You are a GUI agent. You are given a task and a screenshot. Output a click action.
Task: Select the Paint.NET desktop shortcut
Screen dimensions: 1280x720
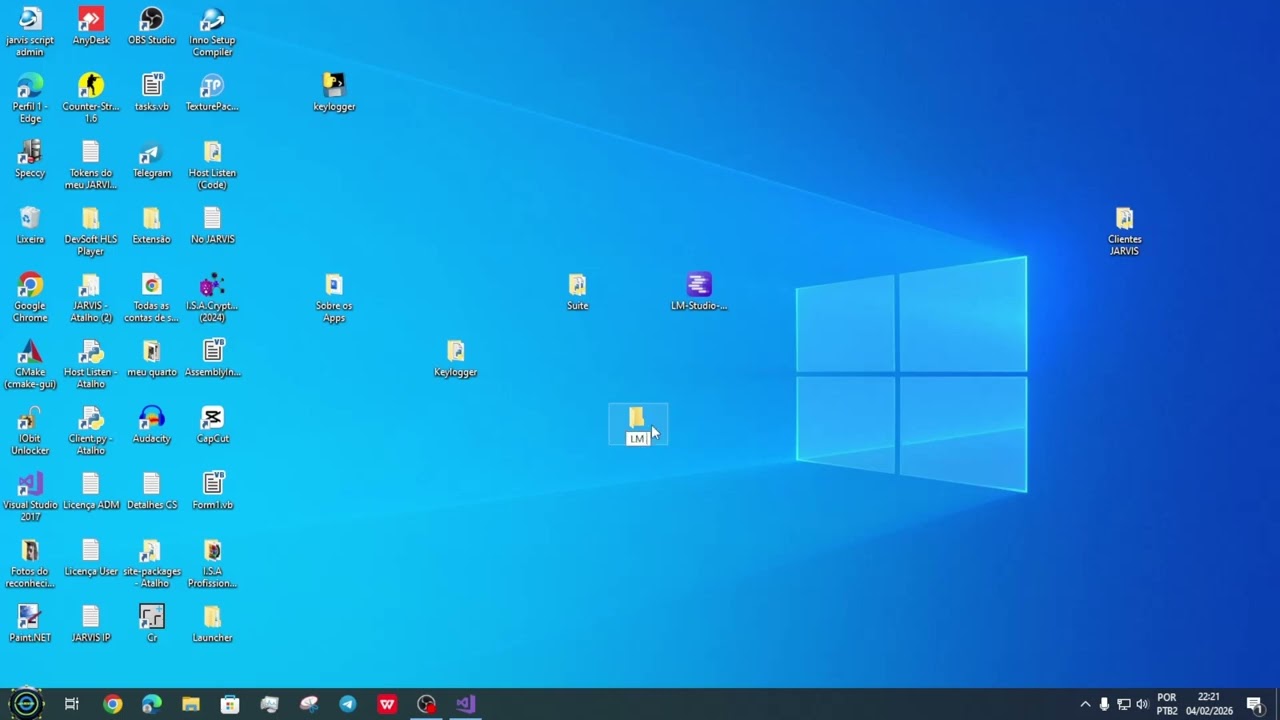(30, 623)
